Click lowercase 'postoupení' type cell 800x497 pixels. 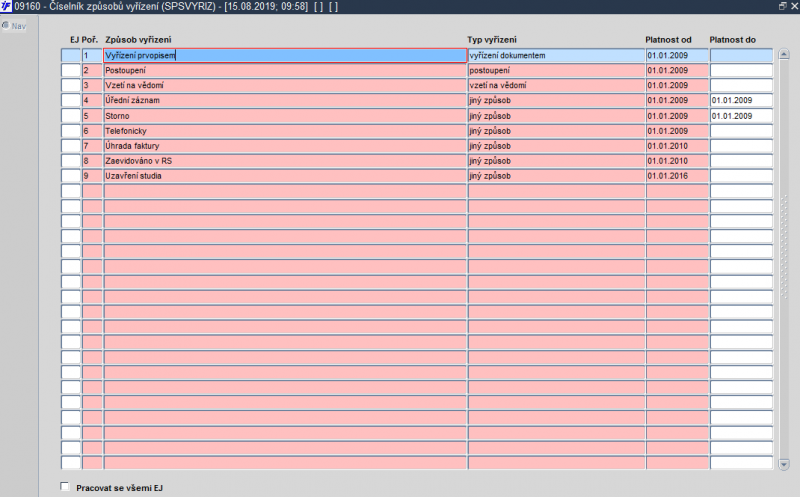[x=557, y=70]
